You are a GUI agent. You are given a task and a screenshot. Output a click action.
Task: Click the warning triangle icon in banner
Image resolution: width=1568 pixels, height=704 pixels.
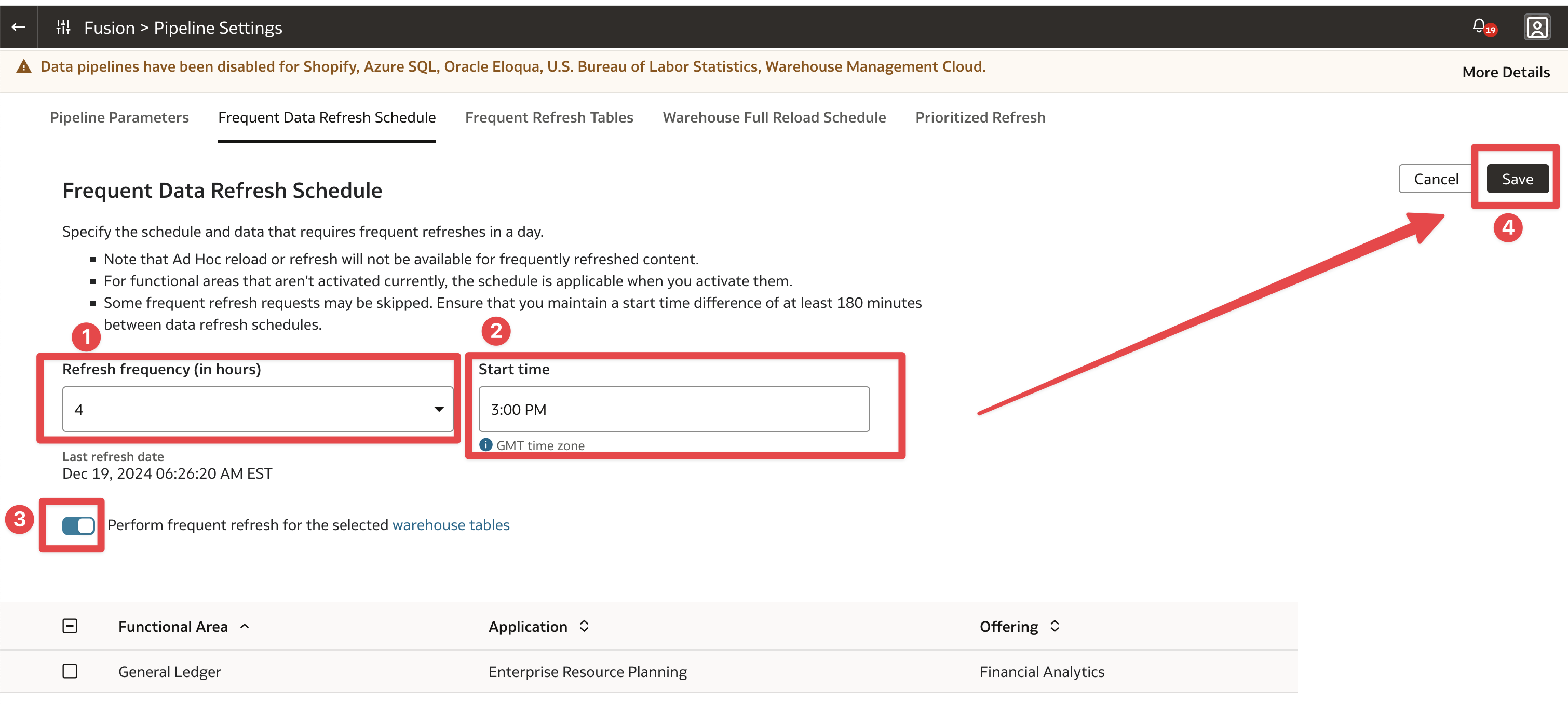pos(24,66)
